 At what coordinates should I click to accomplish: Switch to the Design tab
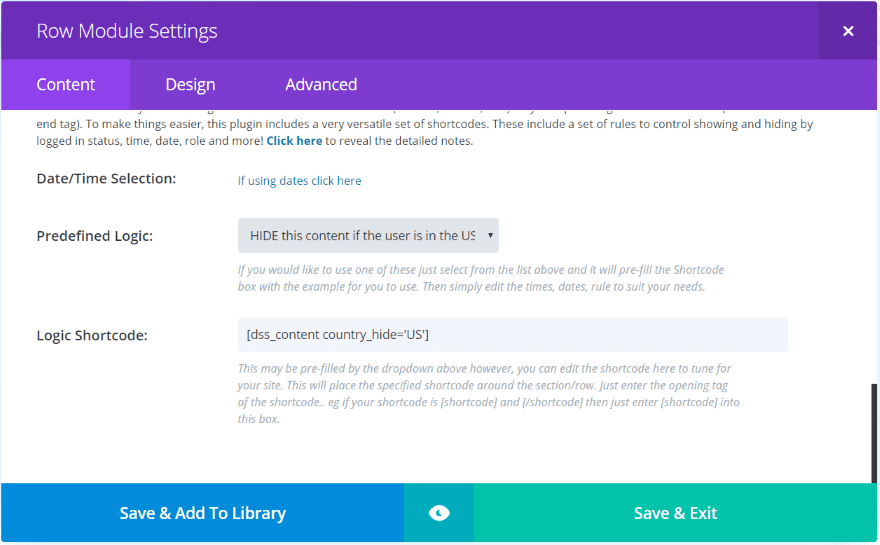tap(190, 85)
